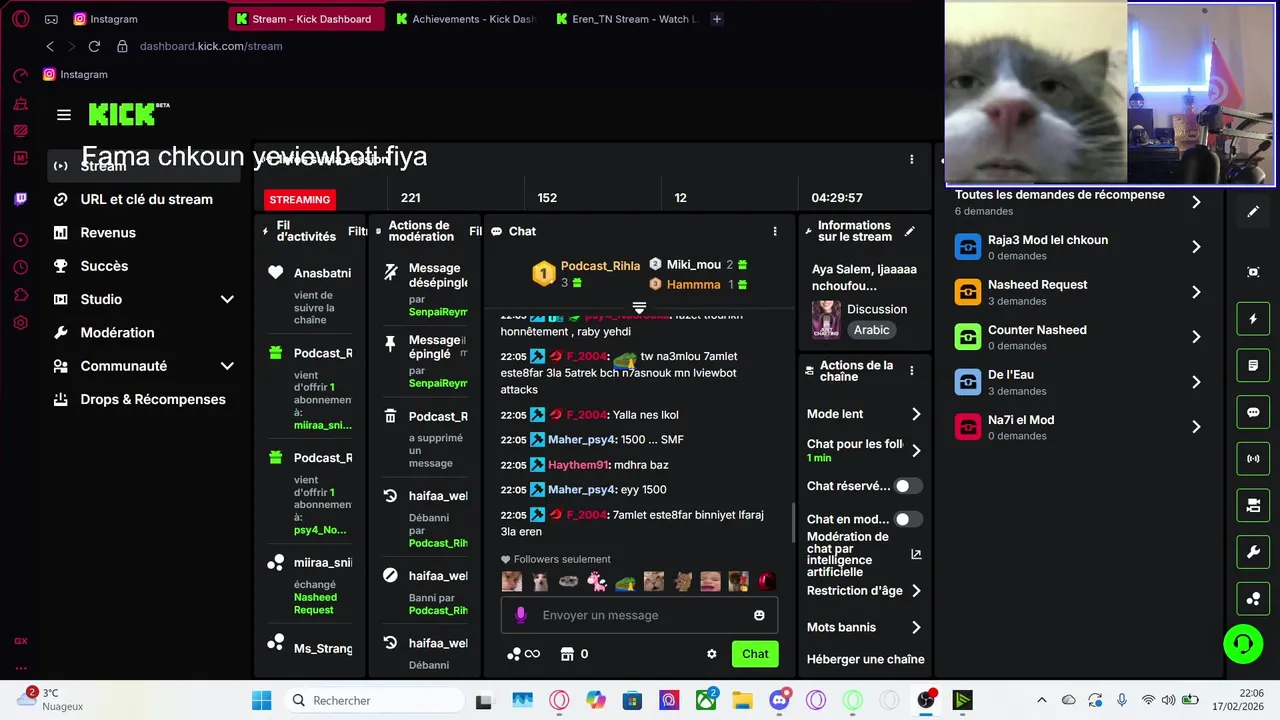Click the video camera icon in right sidebar

click(1253, 506)
